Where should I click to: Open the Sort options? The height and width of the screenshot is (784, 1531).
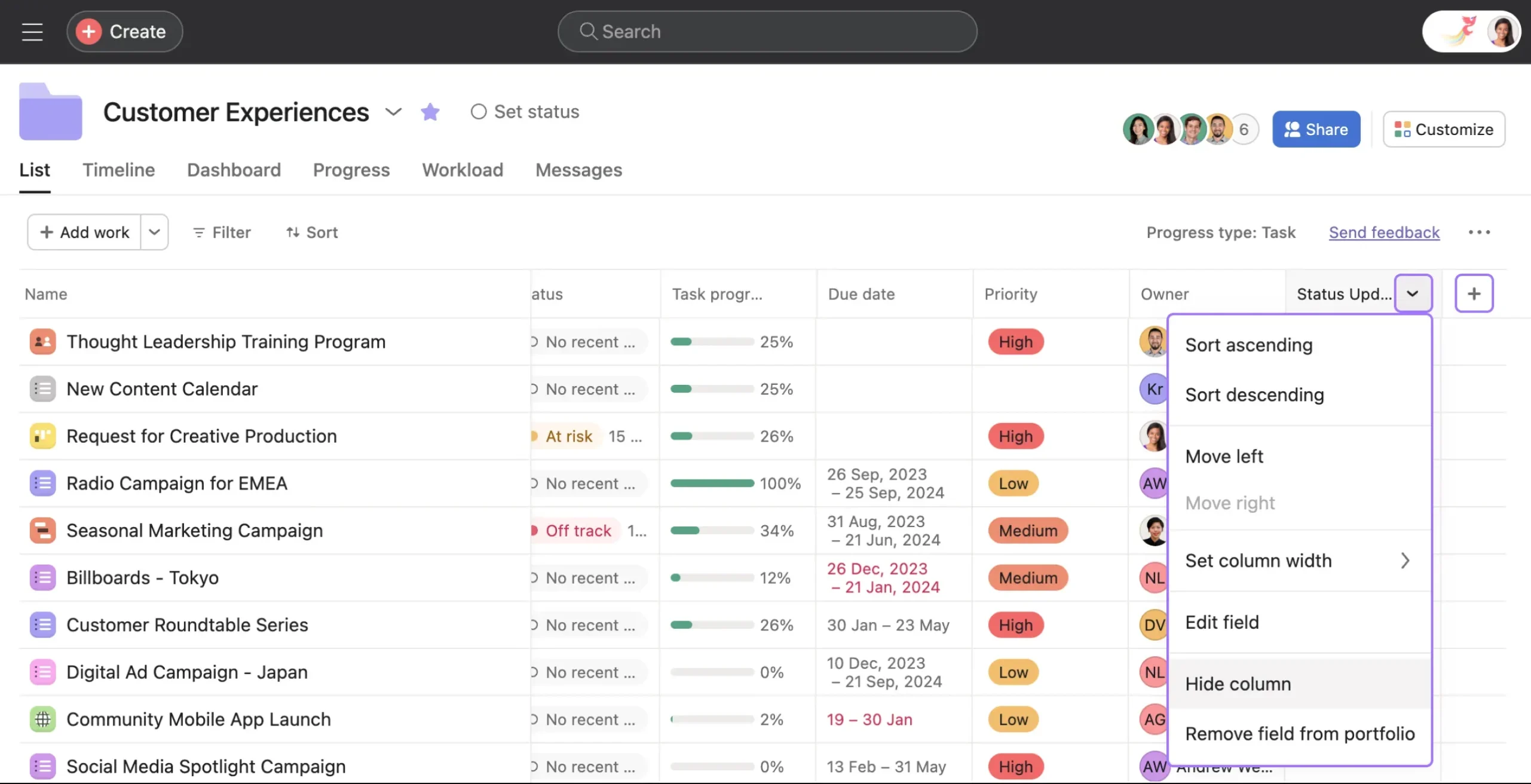[312, 232]
